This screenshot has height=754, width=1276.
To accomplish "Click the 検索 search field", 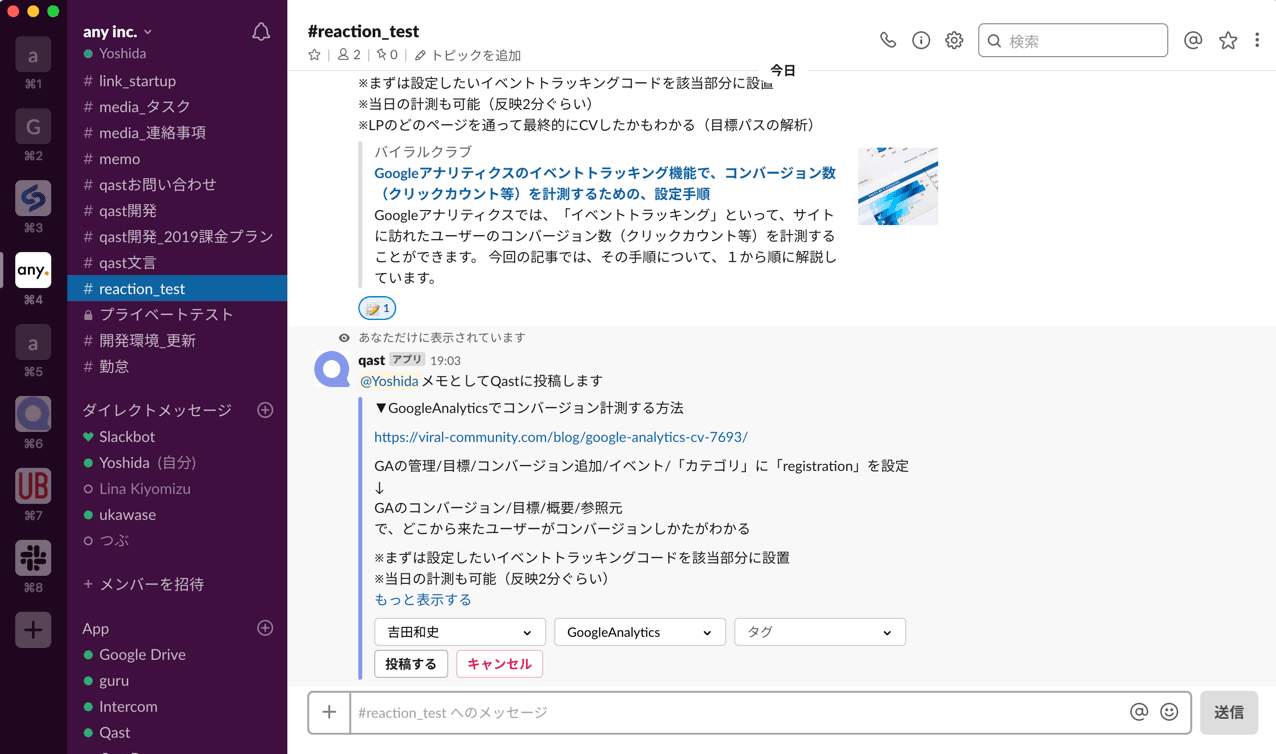I will [x=1073, y=40].
